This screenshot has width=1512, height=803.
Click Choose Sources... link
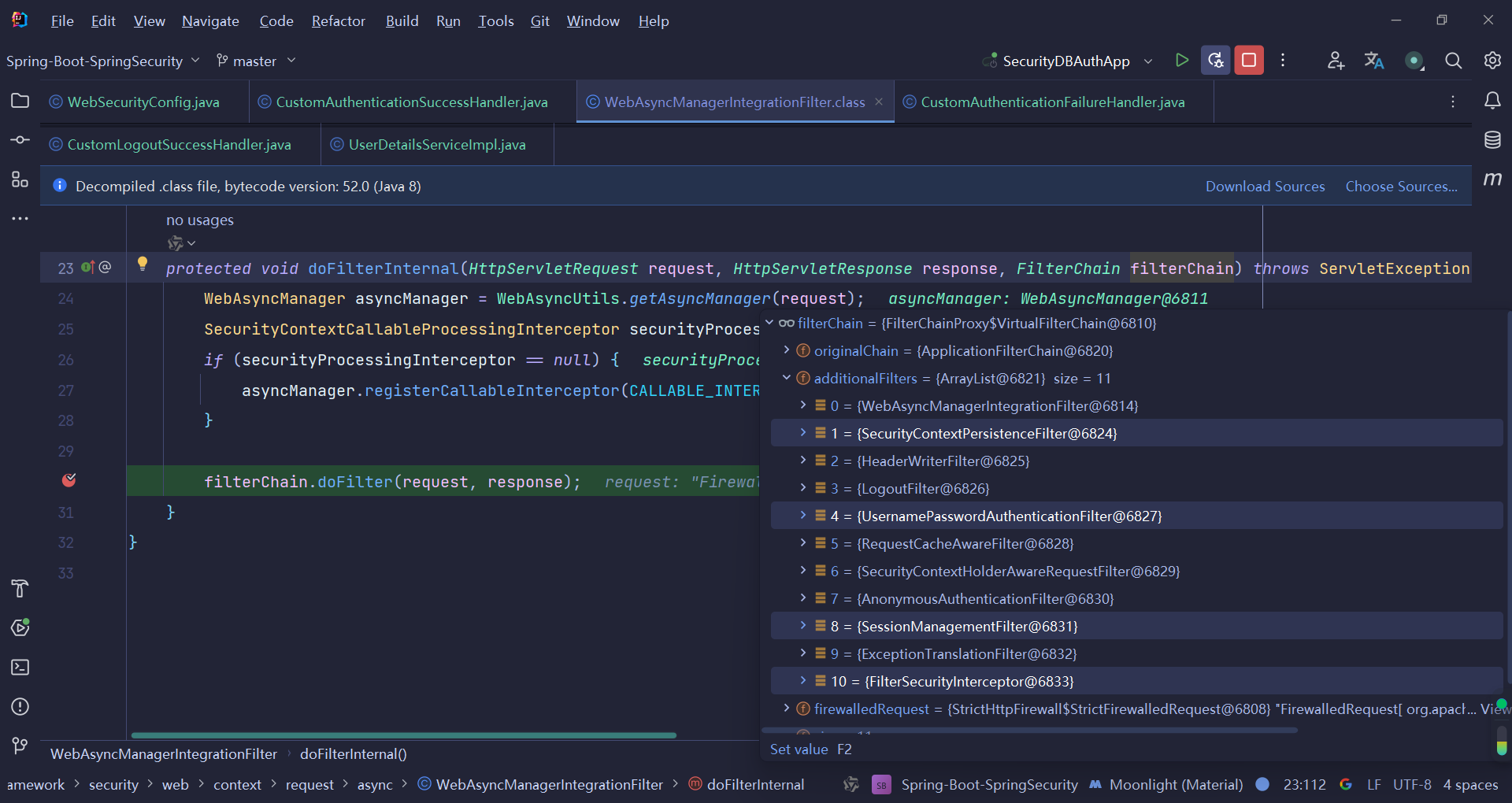coord(1401,186)
